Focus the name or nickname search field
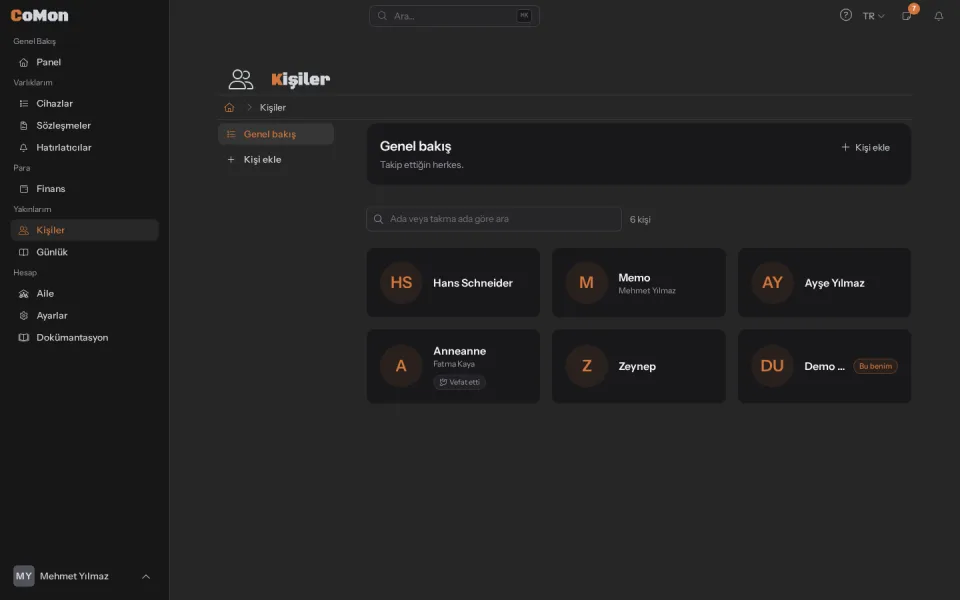This screenshot has height=600, width=960. click(x=493, y=219)
